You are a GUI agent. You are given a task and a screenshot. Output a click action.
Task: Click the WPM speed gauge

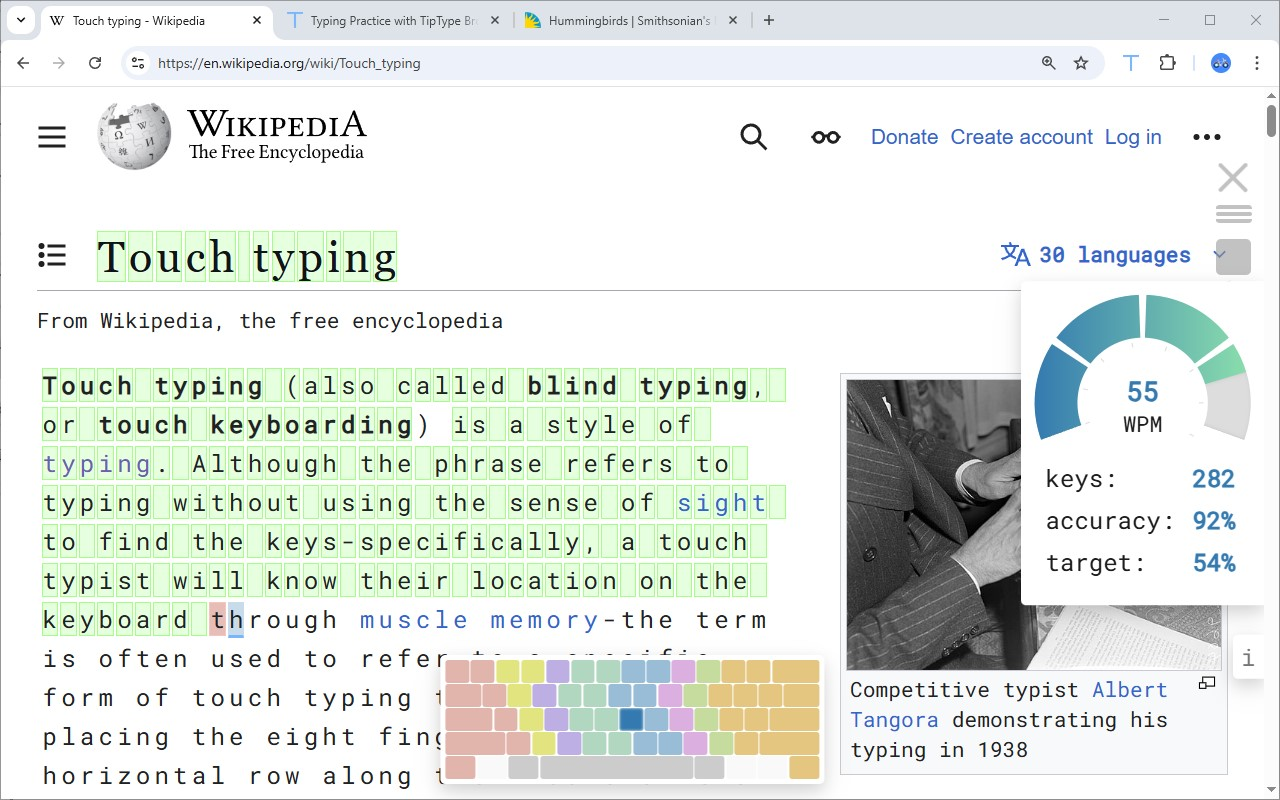point(1142,368)
